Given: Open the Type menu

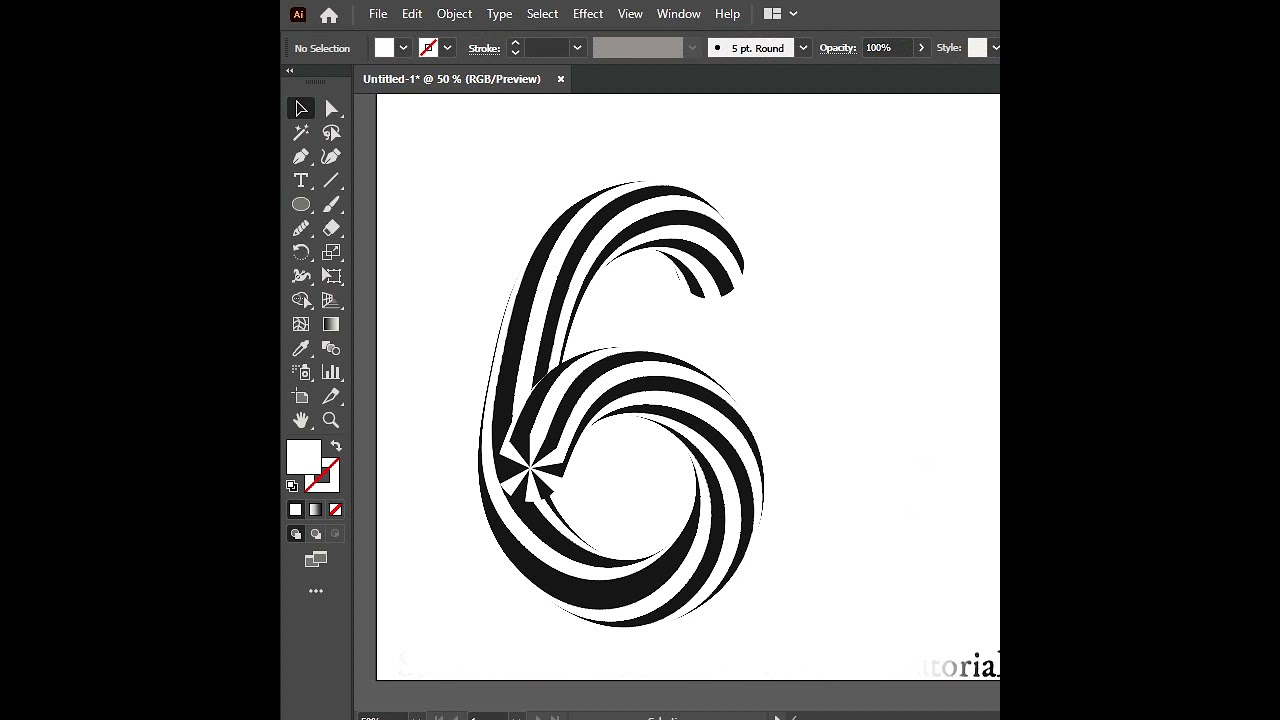Looking at the screenshot, I should click(499, 14).
